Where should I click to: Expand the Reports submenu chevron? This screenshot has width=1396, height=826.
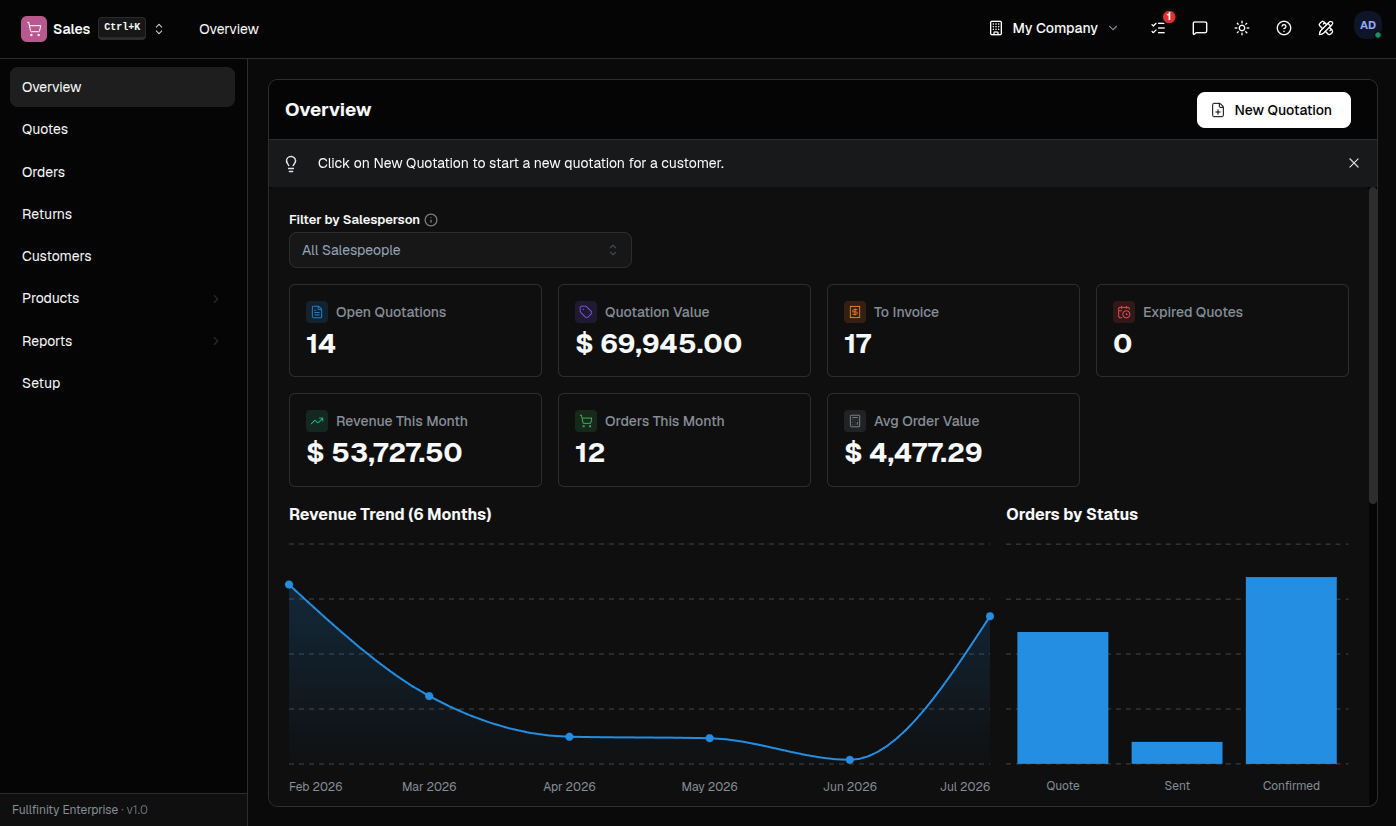click(x=215, y=341)
